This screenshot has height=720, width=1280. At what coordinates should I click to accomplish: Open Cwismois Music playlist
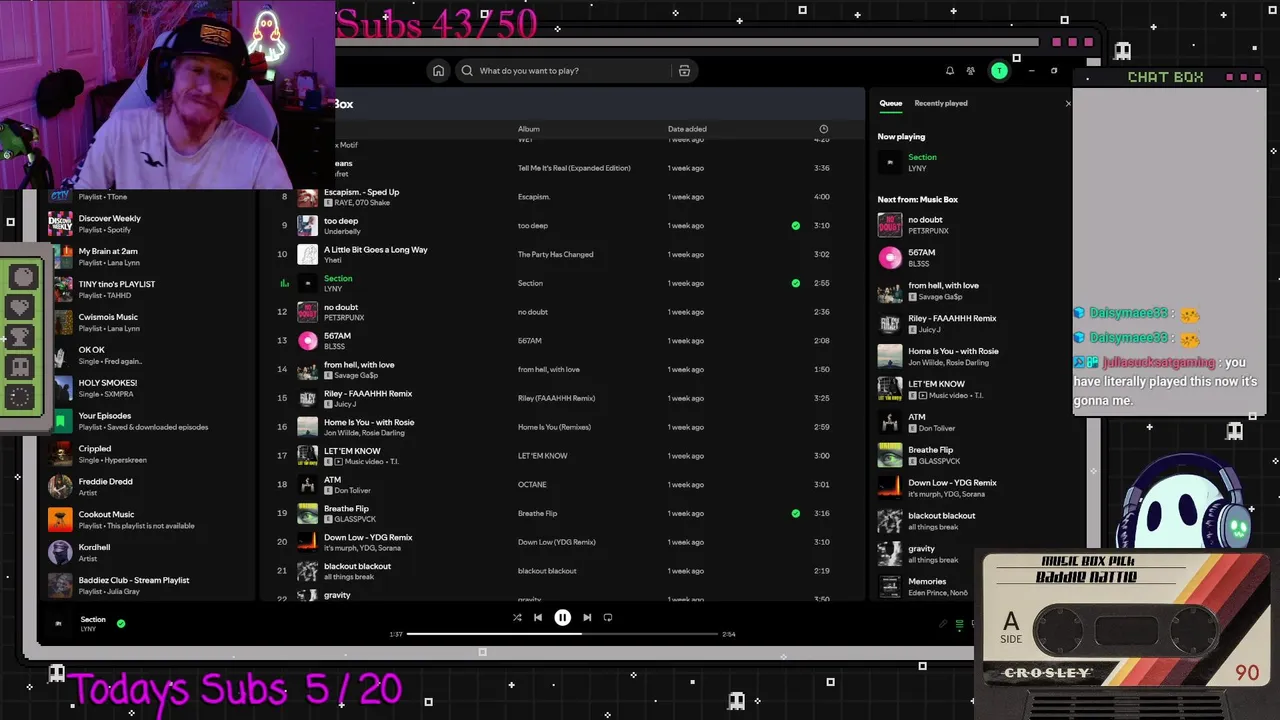pos(150,323)
